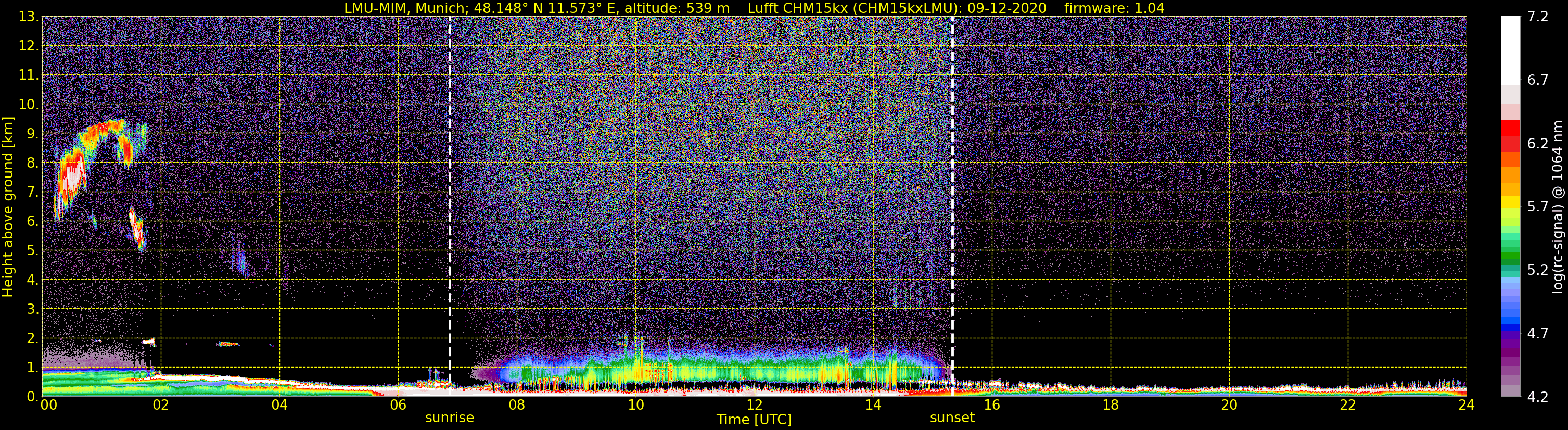Click time axis tick label '16'
This screenshot has width=1568, height=430.
(x=991, y=405)
